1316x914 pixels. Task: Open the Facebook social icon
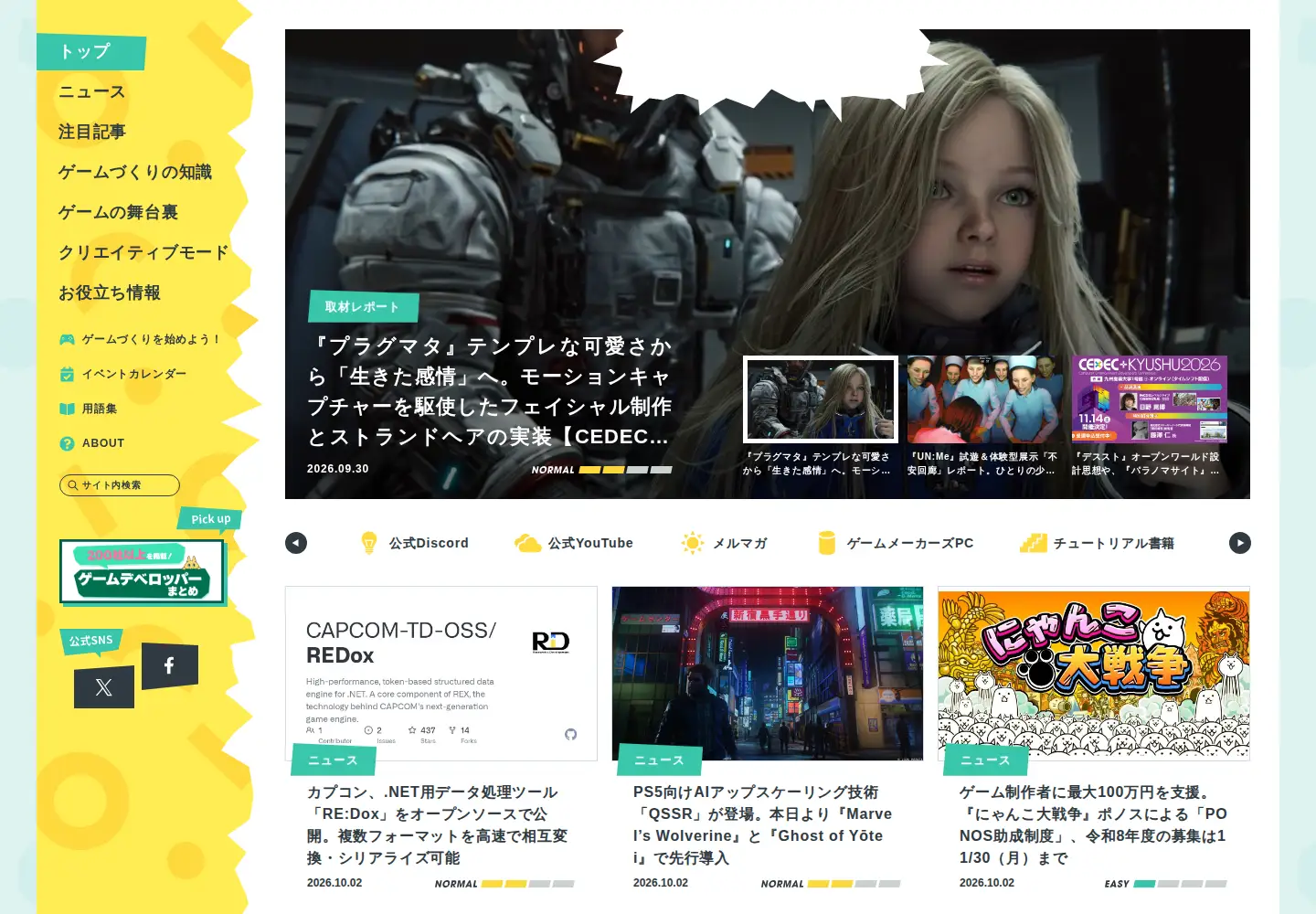[169, 665]
